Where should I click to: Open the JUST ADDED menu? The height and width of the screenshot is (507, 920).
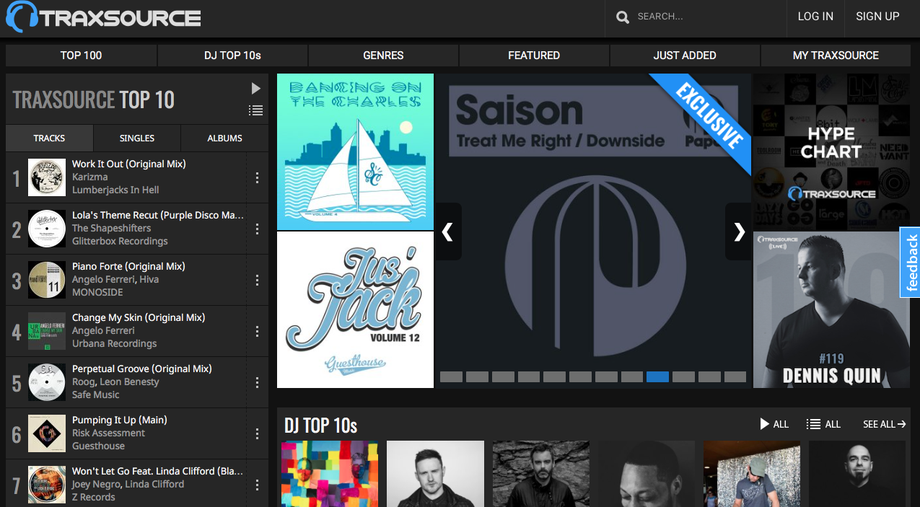pos(685,55)
